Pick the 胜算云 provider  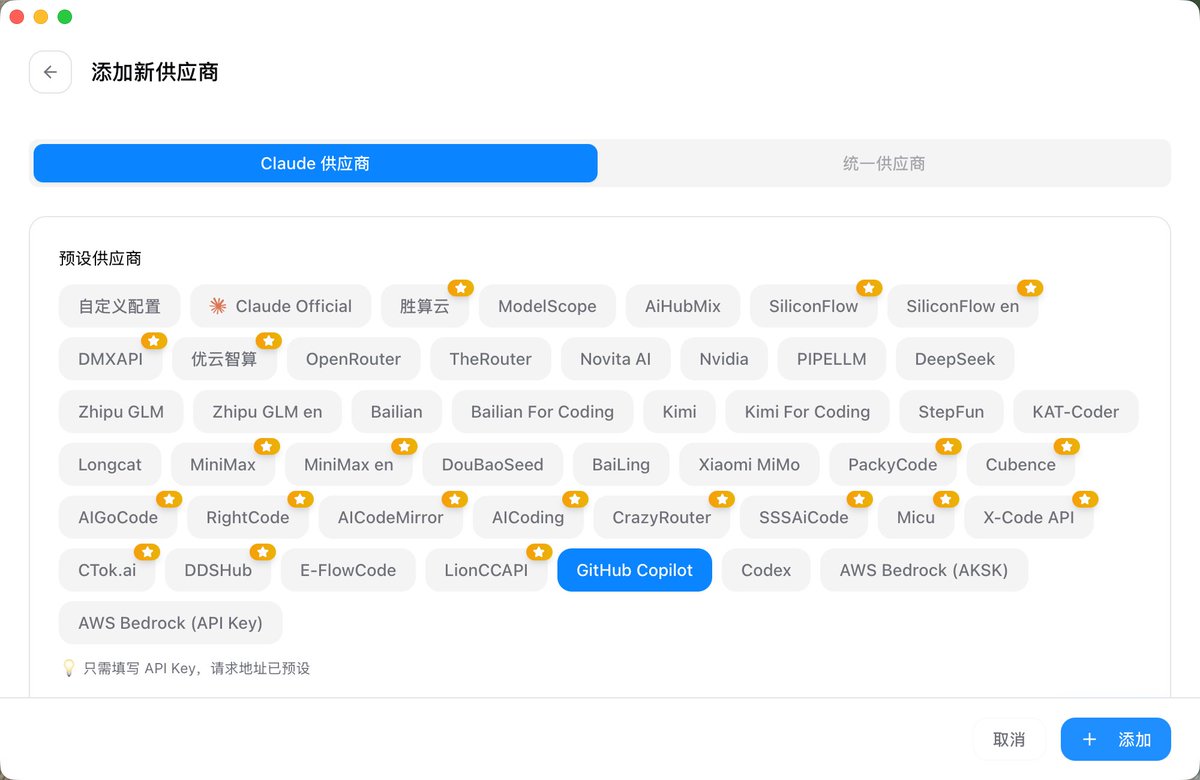coord(425,306)
